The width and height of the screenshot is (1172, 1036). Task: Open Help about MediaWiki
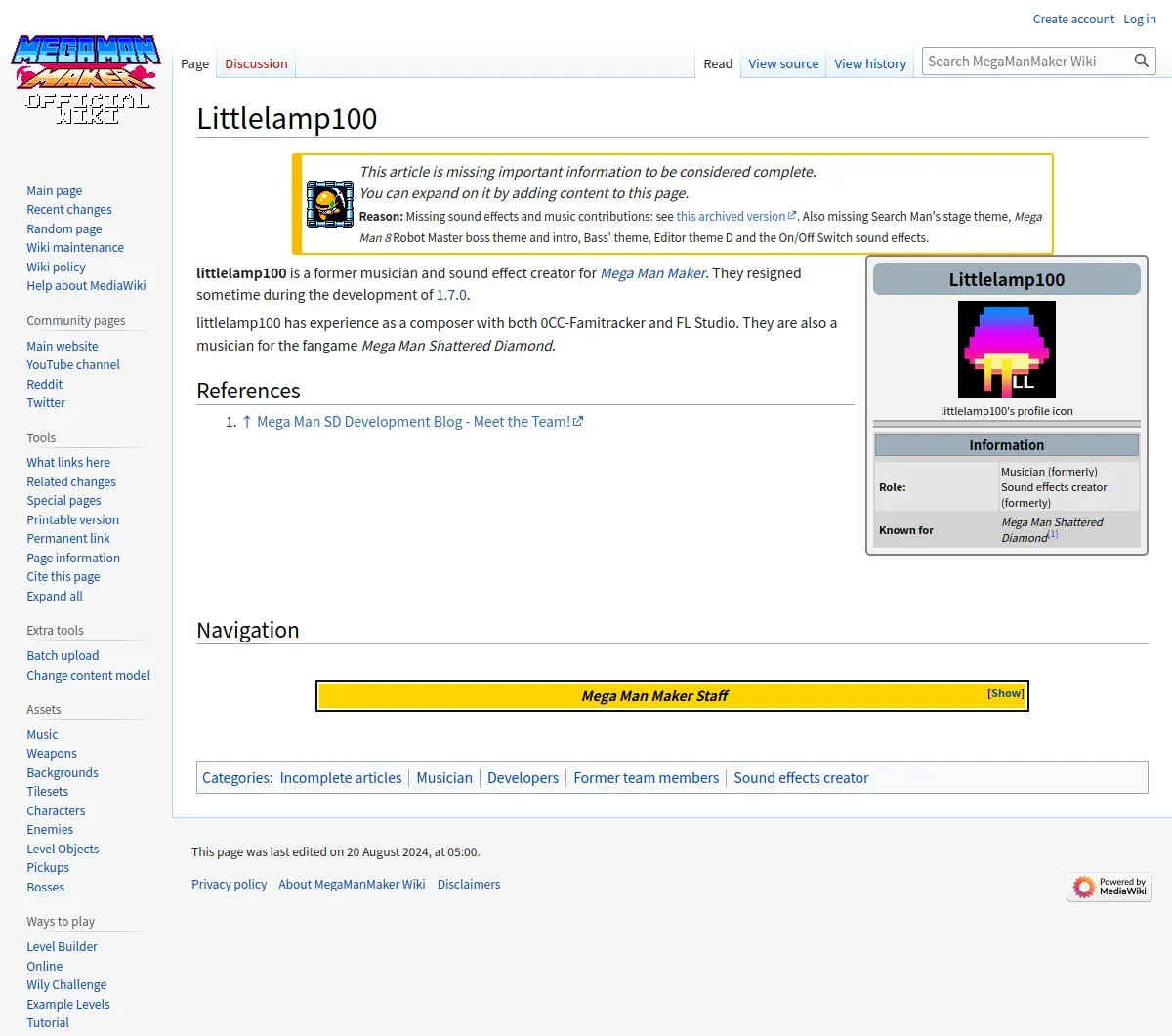tap(86, 285)
